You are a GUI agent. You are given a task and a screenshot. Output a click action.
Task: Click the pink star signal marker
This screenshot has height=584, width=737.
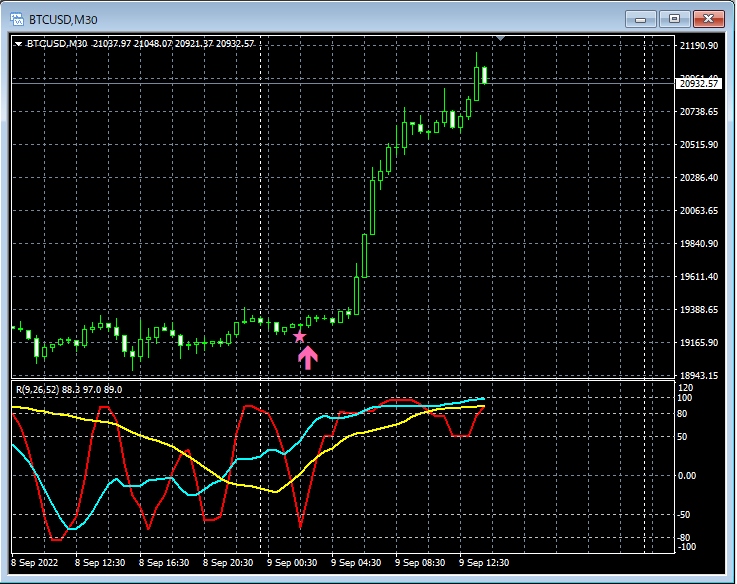[299, 337]
